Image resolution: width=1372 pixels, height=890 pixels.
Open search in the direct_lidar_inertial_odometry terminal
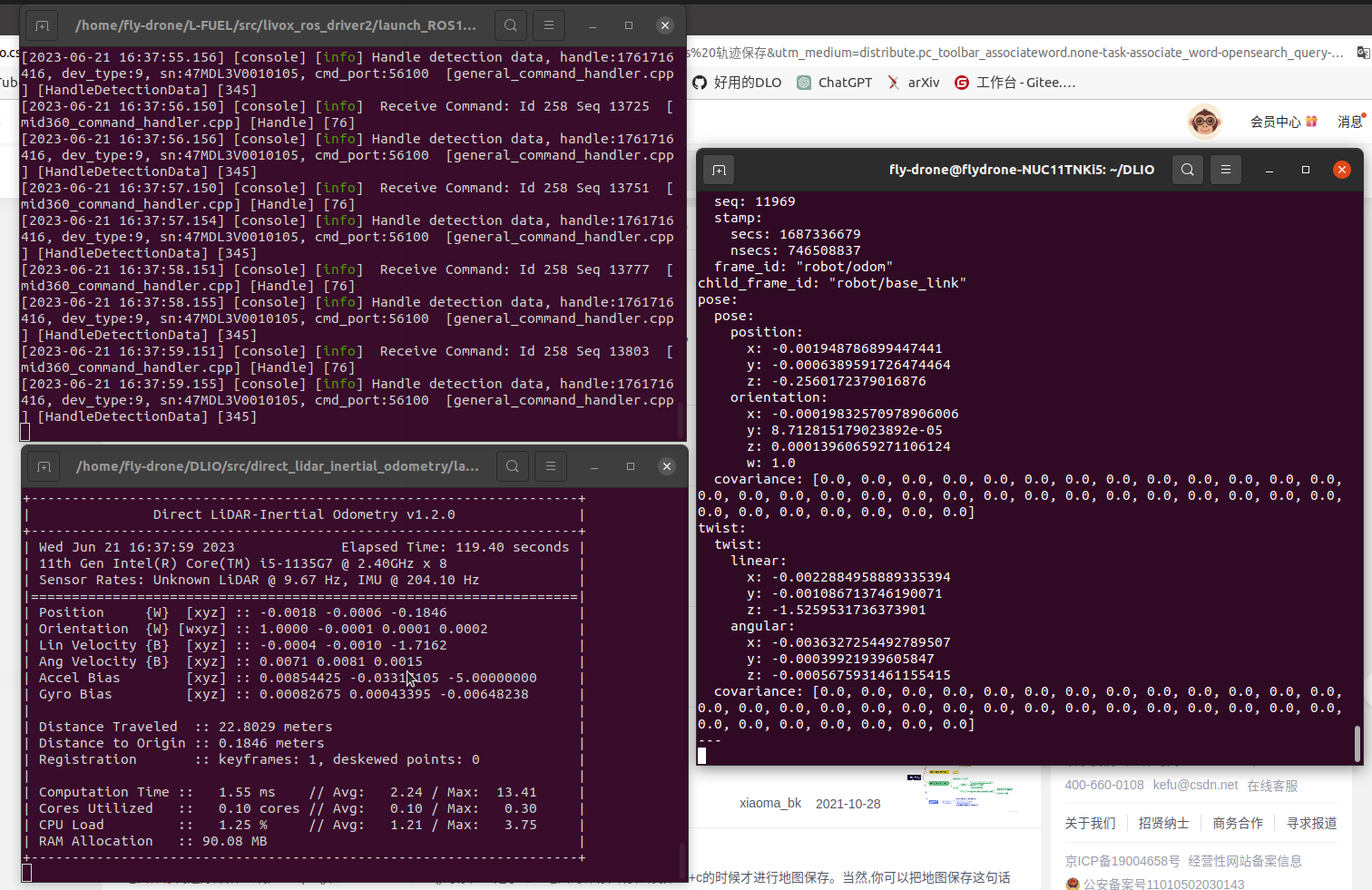pos(512,465)
